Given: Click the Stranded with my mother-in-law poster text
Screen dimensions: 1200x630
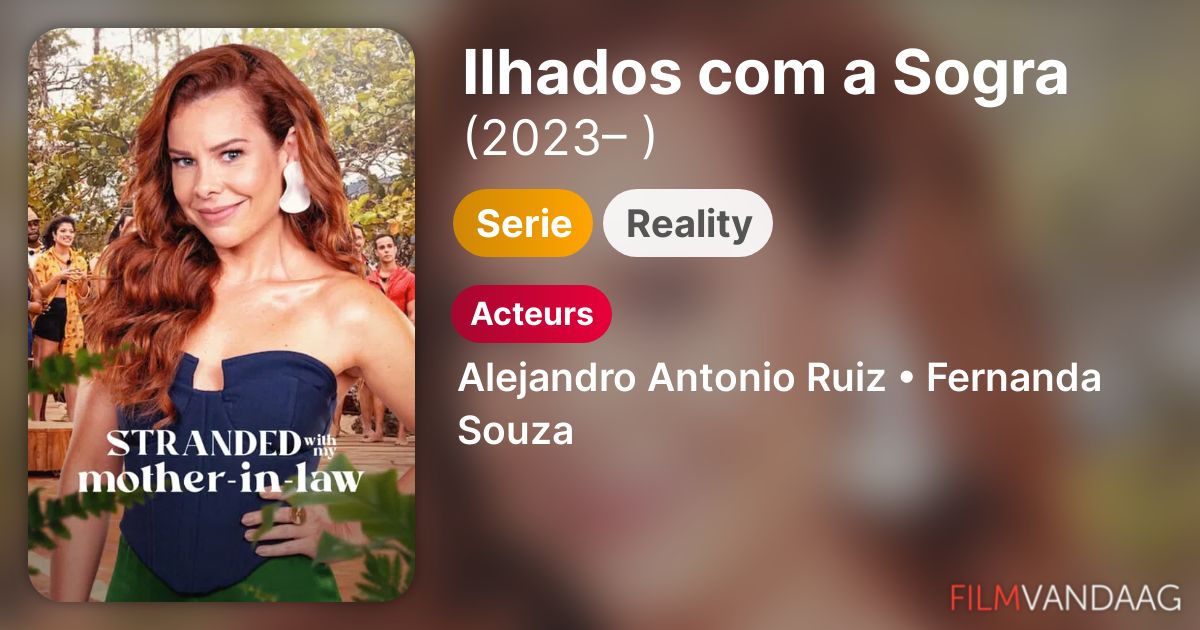Looking at the screenshot, I should coord(220,460).
